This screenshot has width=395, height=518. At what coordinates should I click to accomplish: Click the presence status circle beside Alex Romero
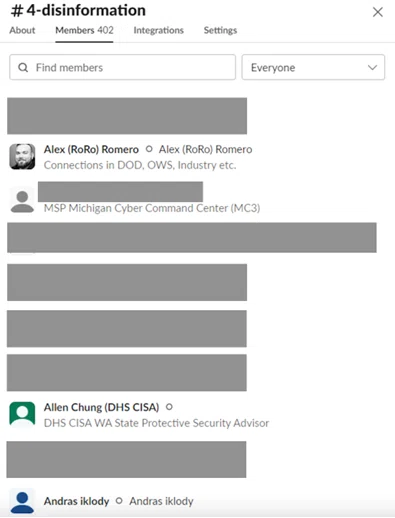(x=149, y=149)
